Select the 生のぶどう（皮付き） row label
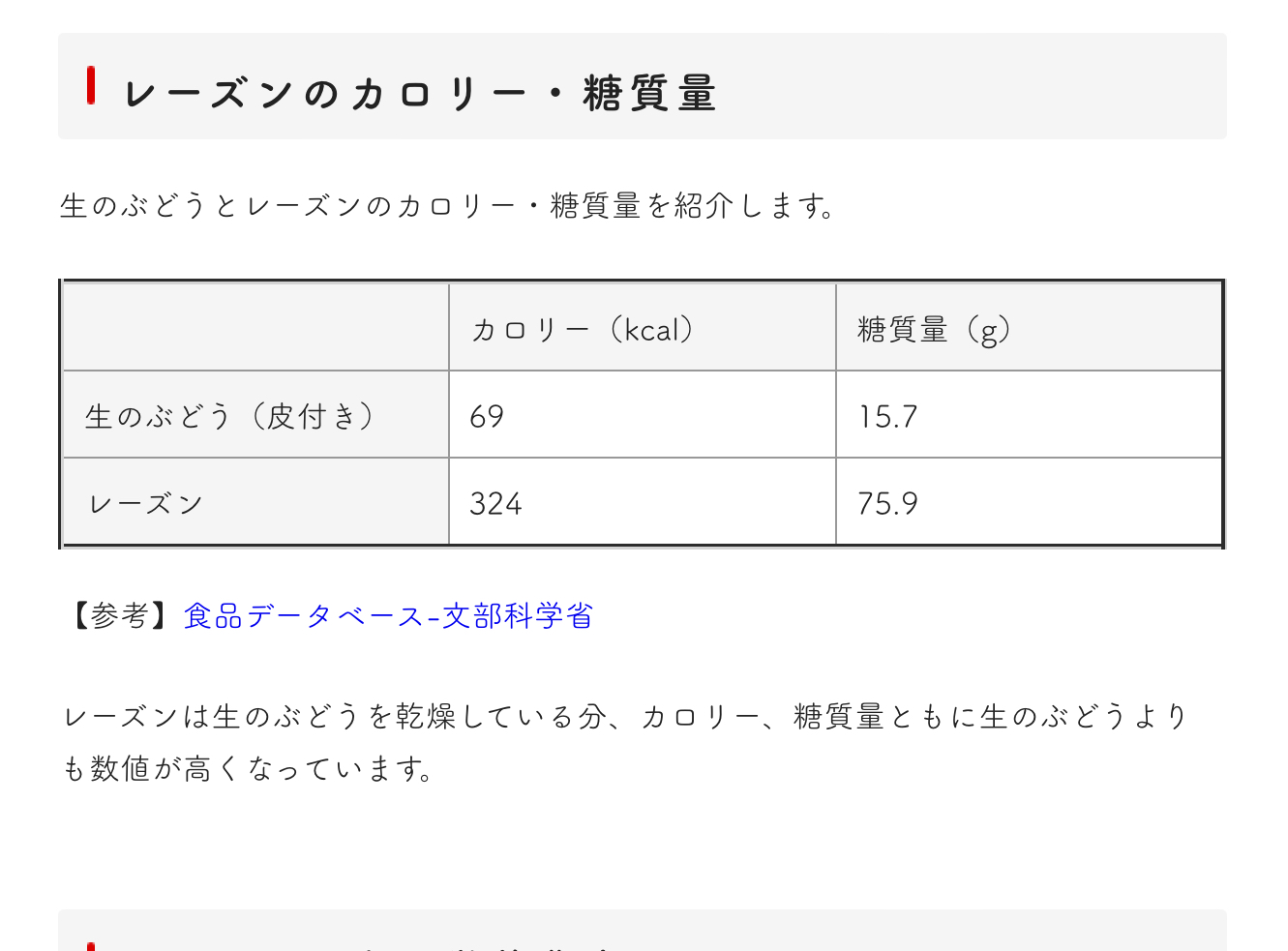This screenshot has width=1288, height=951. click(x=230, y=417)
